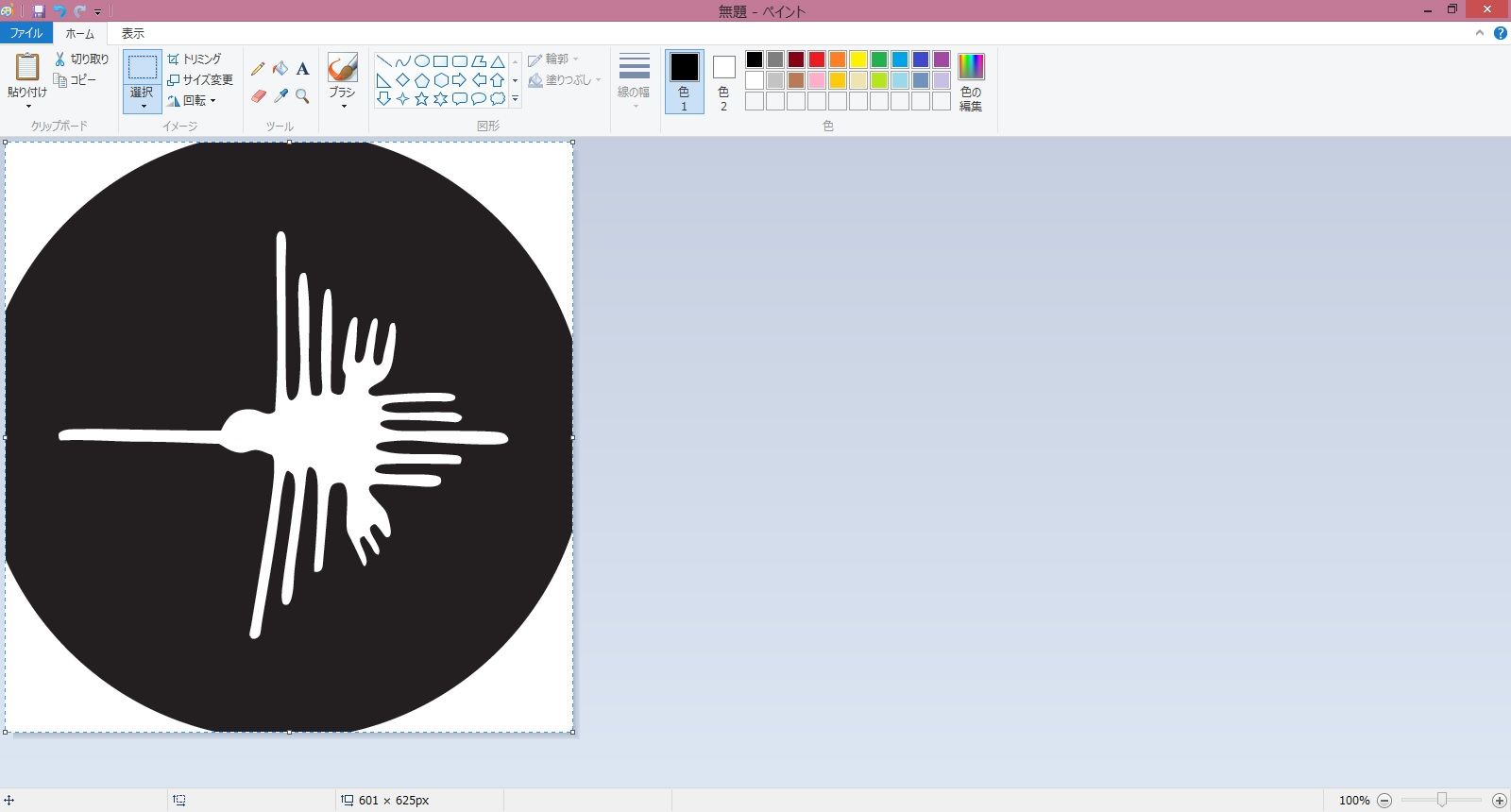
Task: Choose the Five-point star shape
Action: click(422, 99)
